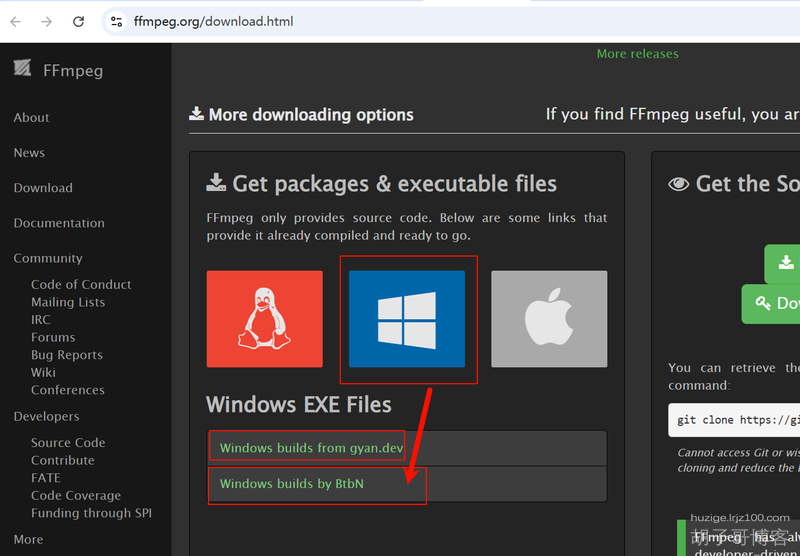Viewport: 800px width, 556px height.
Task: Open Windows builds from gyan.dev
Action: [x=311, y=448]
